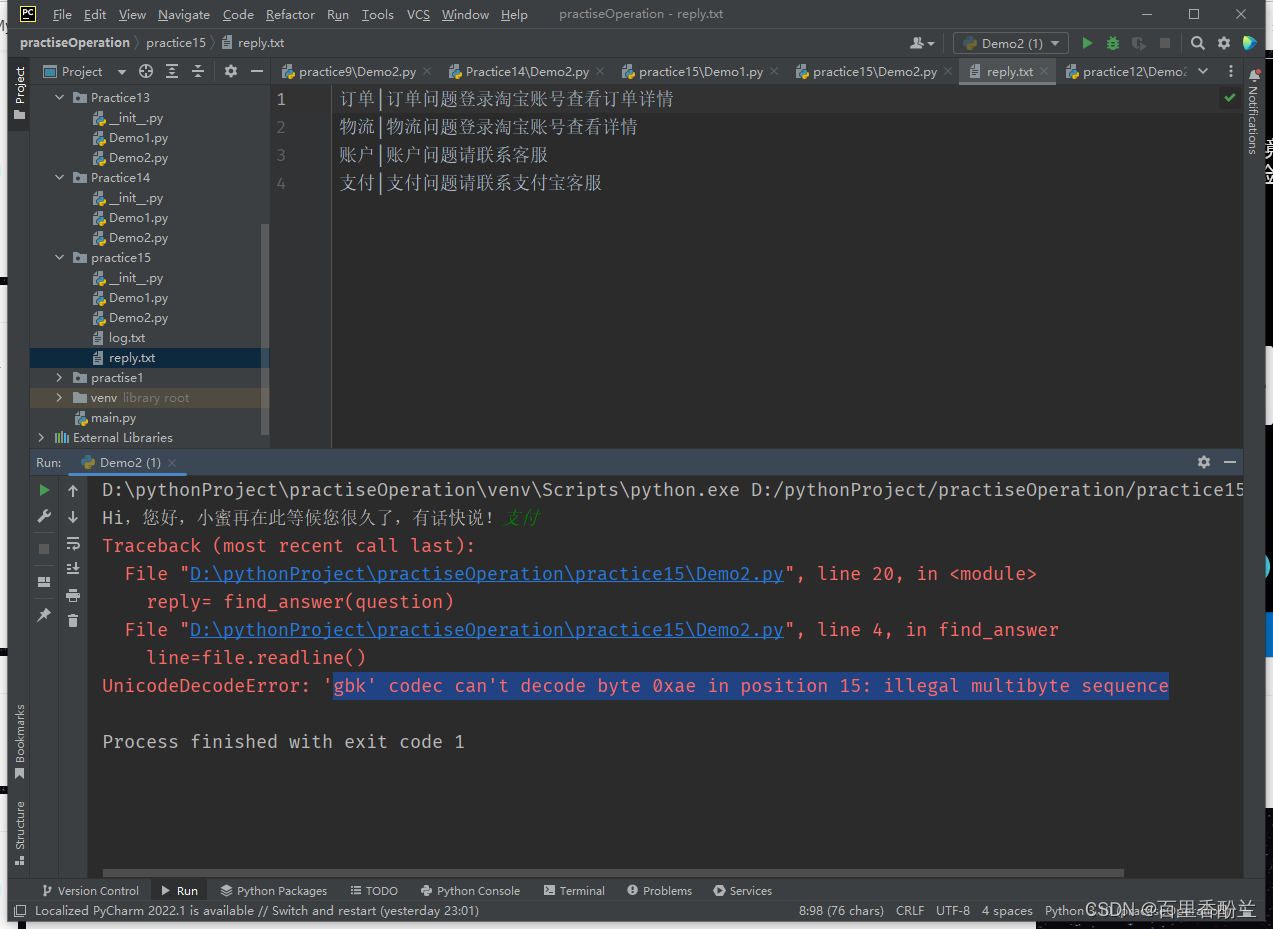Open Services tool window
This screenshot has height=929, width=1273.
click(742, 890)
